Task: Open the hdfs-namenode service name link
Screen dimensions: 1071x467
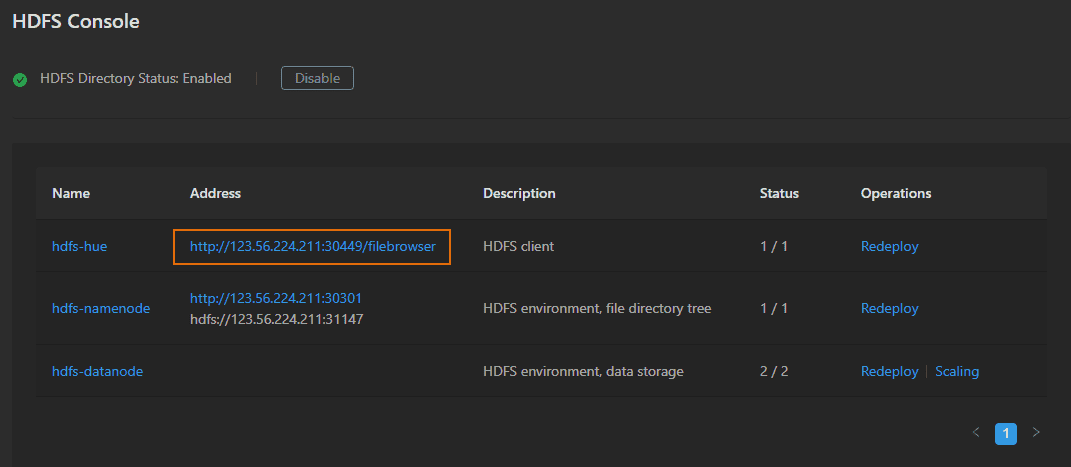Action: (100, 309)
